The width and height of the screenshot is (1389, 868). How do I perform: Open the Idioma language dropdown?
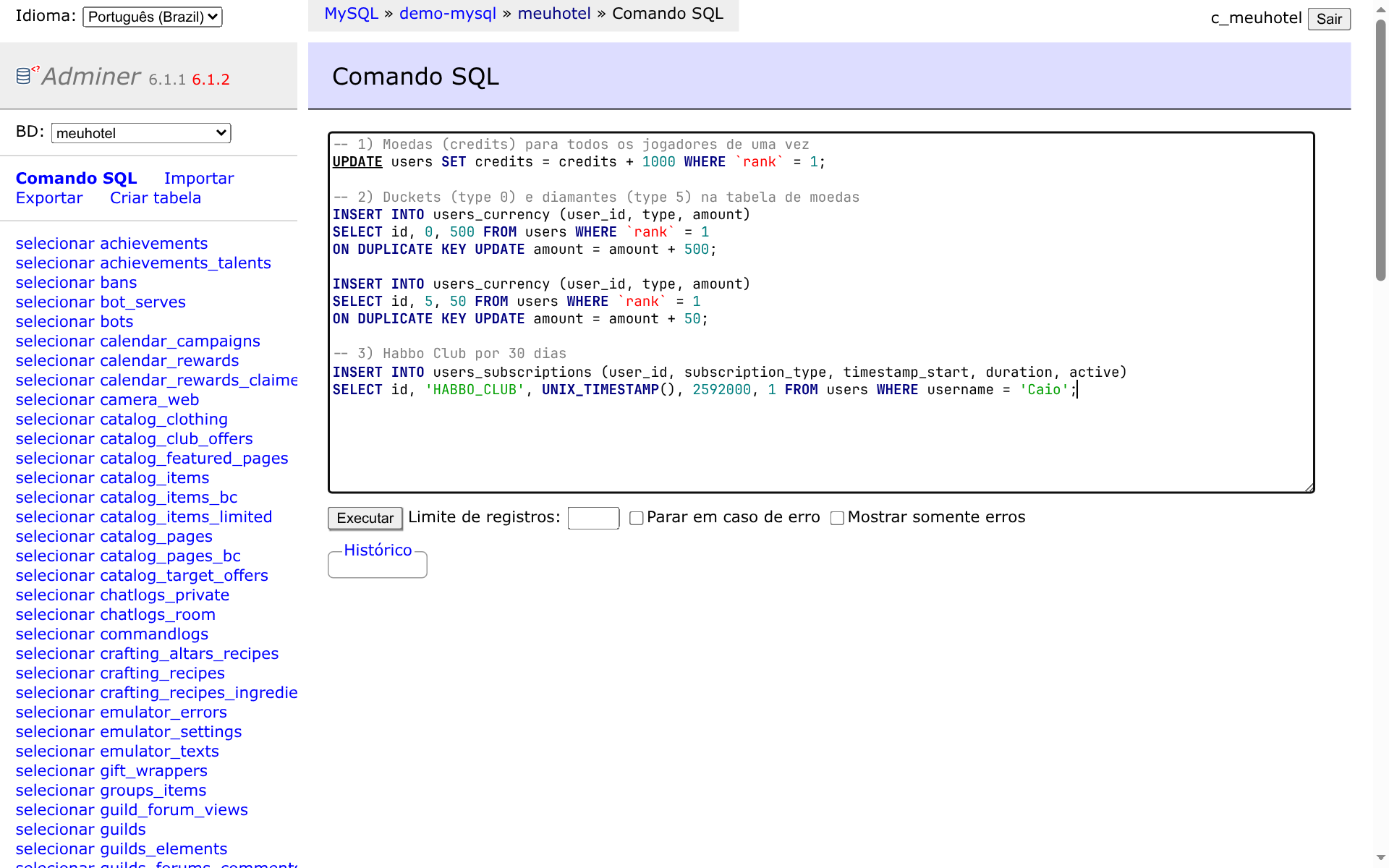[x=153, y=17]
